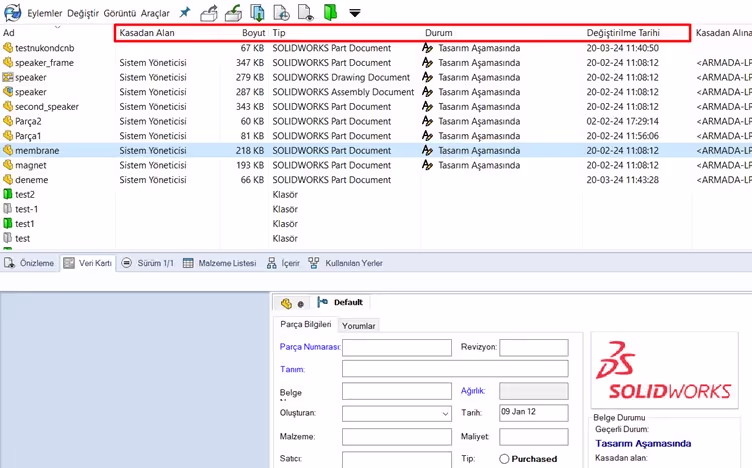Viewport: 752px width, 468px height.
Task: Open the Eylemler menu
Action: pos(45,13)
